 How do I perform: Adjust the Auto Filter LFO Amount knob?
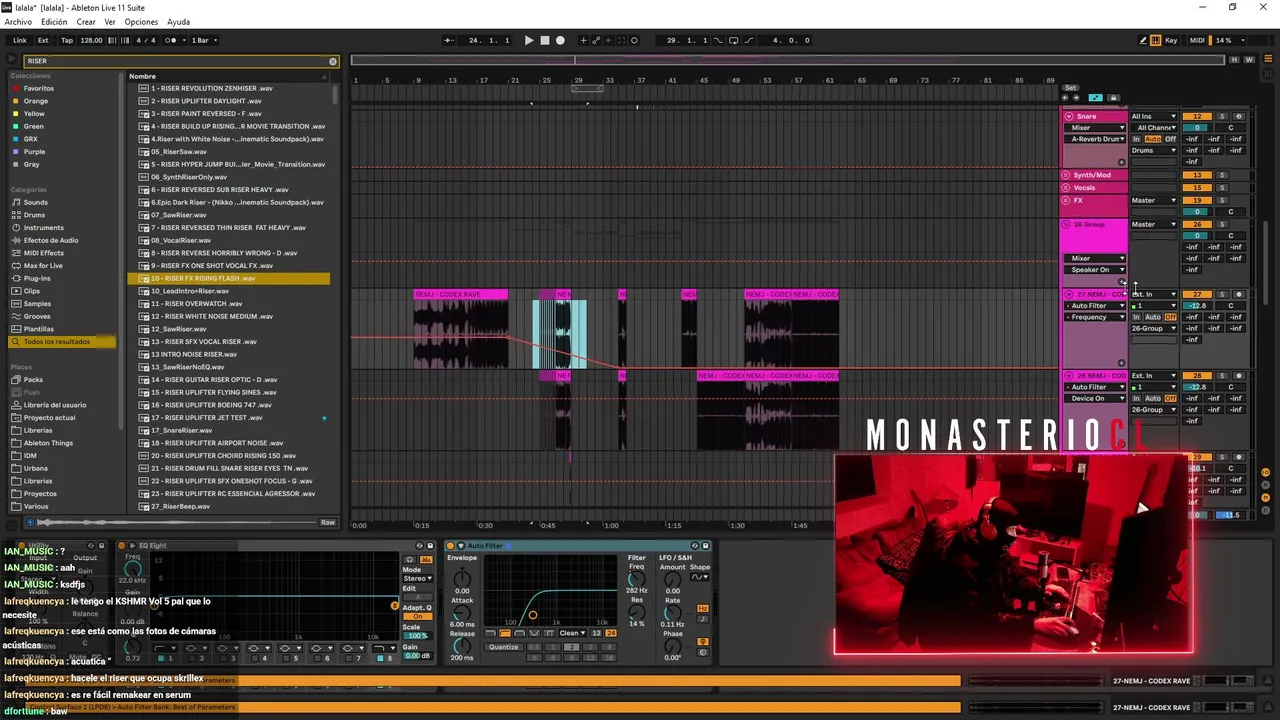[672, 578]
